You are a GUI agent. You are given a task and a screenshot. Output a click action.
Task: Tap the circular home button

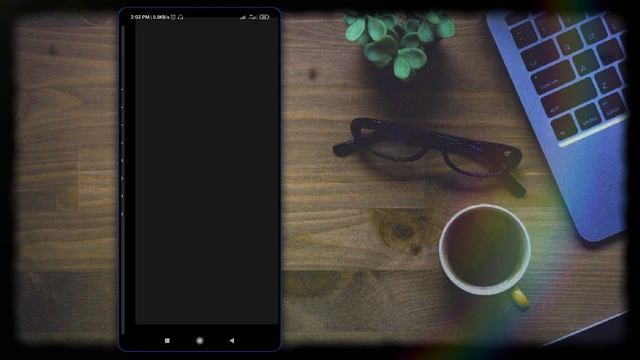pos(200,340)
